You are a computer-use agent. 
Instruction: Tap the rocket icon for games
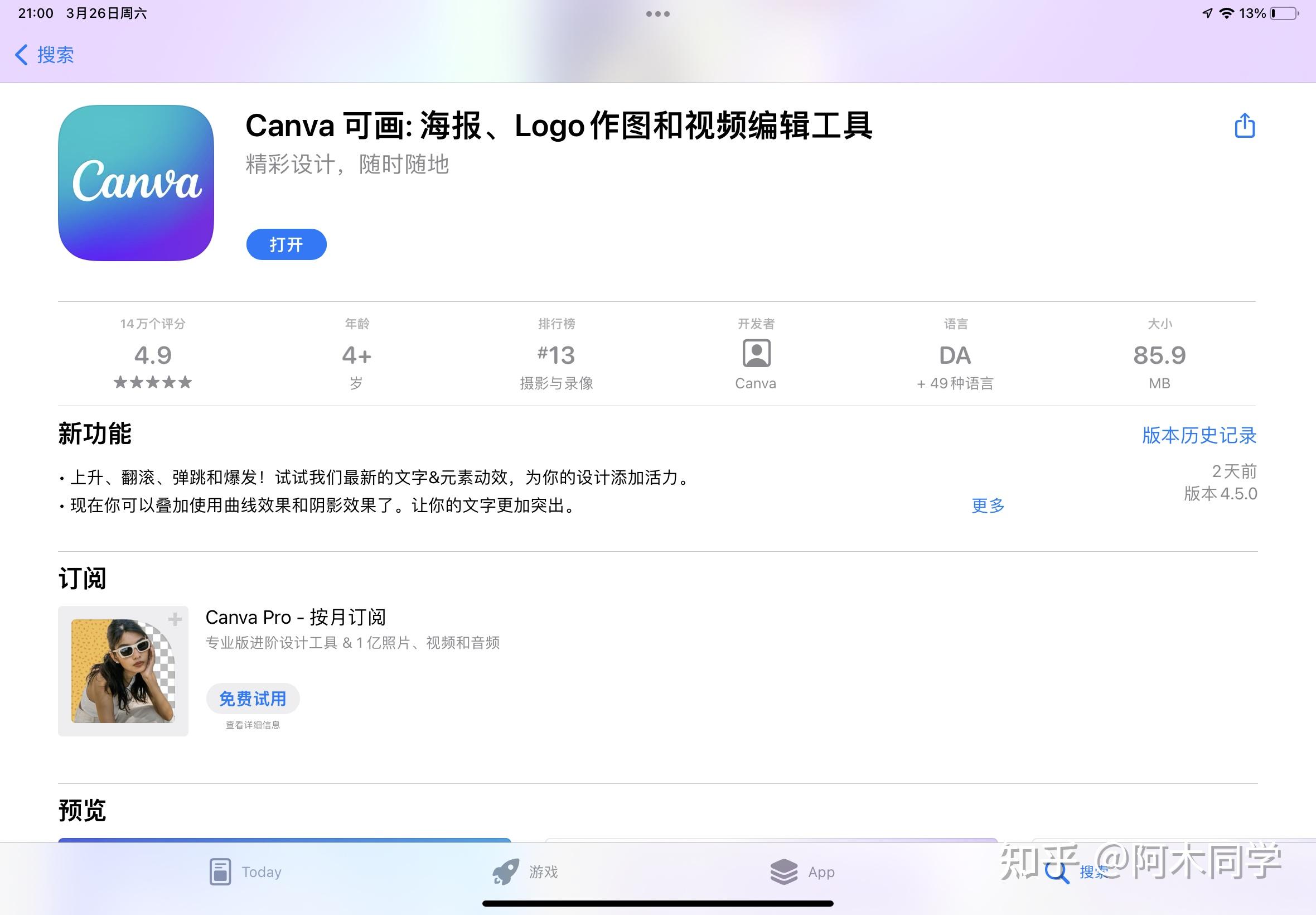click(506, 872)
